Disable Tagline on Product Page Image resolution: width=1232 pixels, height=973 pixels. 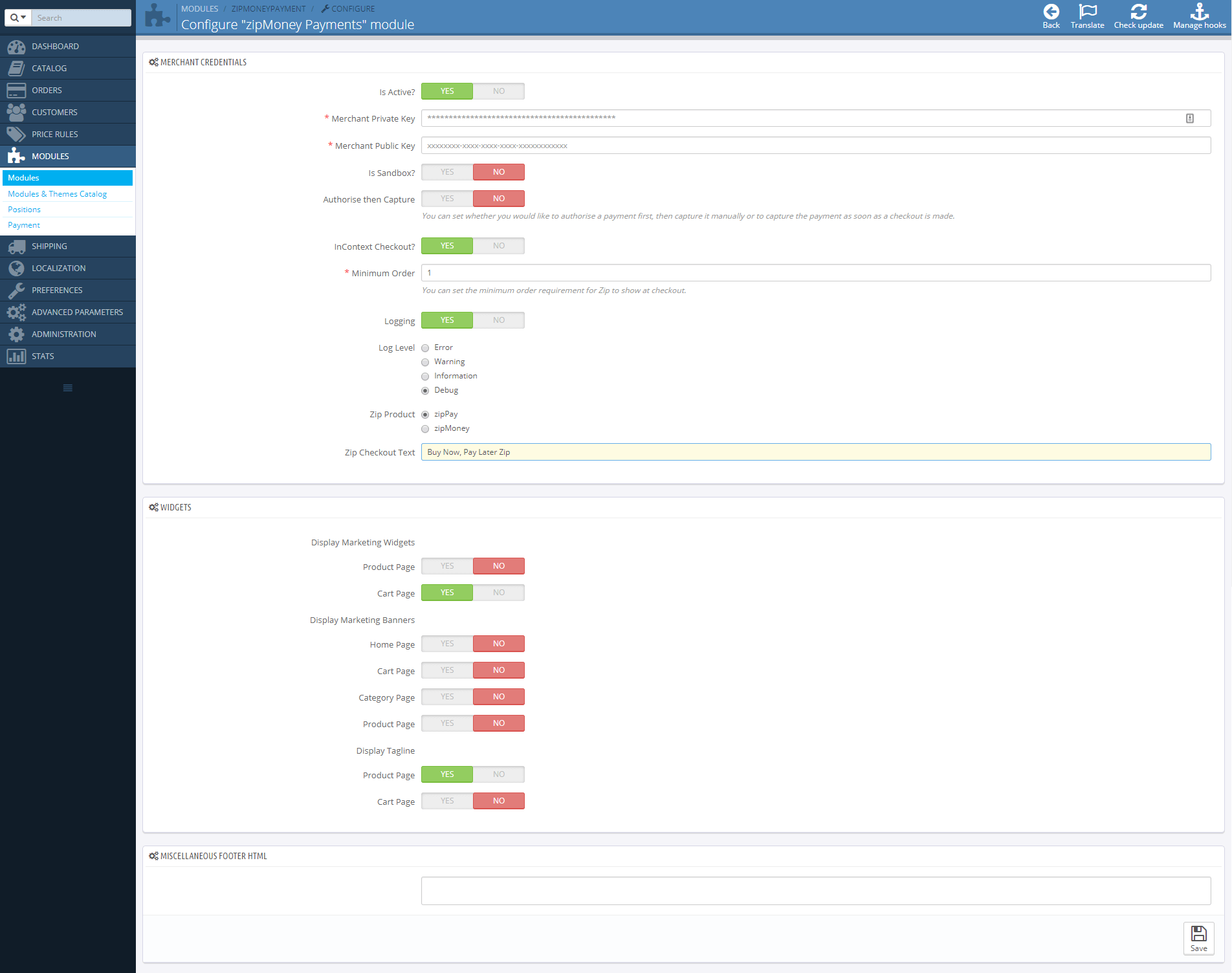[x=499, y=774]
